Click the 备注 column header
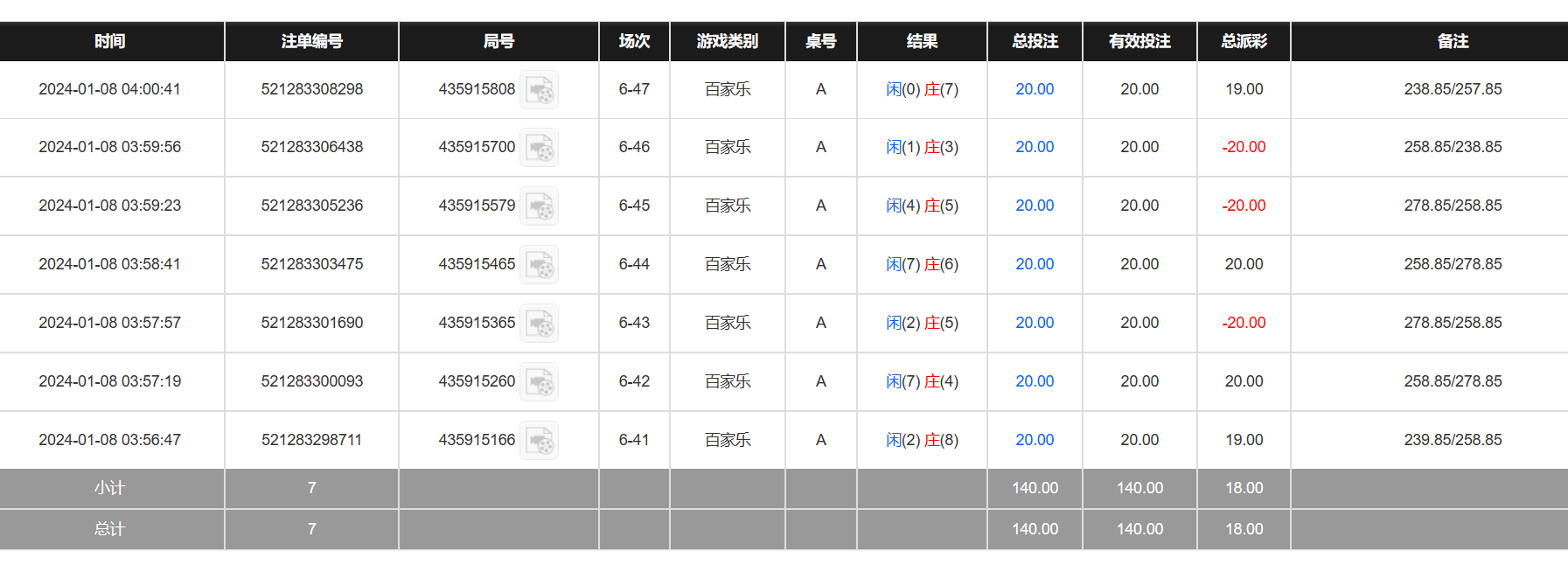This screenshot has width=1568, height=565. pyautogui.click(x=1453, y=41)
